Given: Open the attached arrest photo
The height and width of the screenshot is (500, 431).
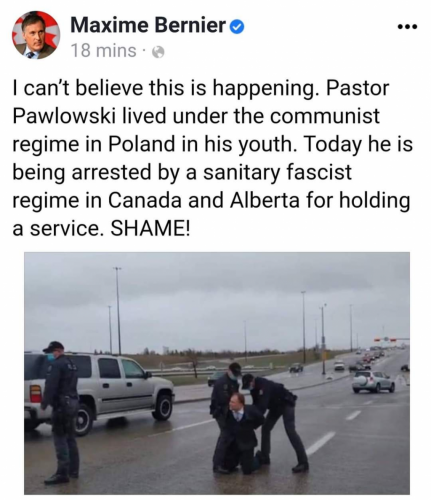Looking at the screenshot, I should click(x=217, y=373).
